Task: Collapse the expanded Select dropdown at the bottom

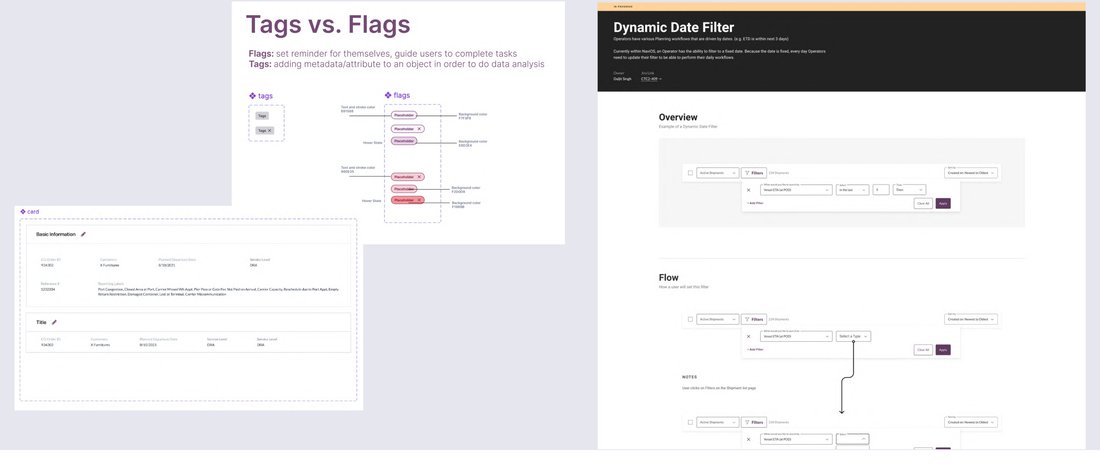Action: [853, 439]
